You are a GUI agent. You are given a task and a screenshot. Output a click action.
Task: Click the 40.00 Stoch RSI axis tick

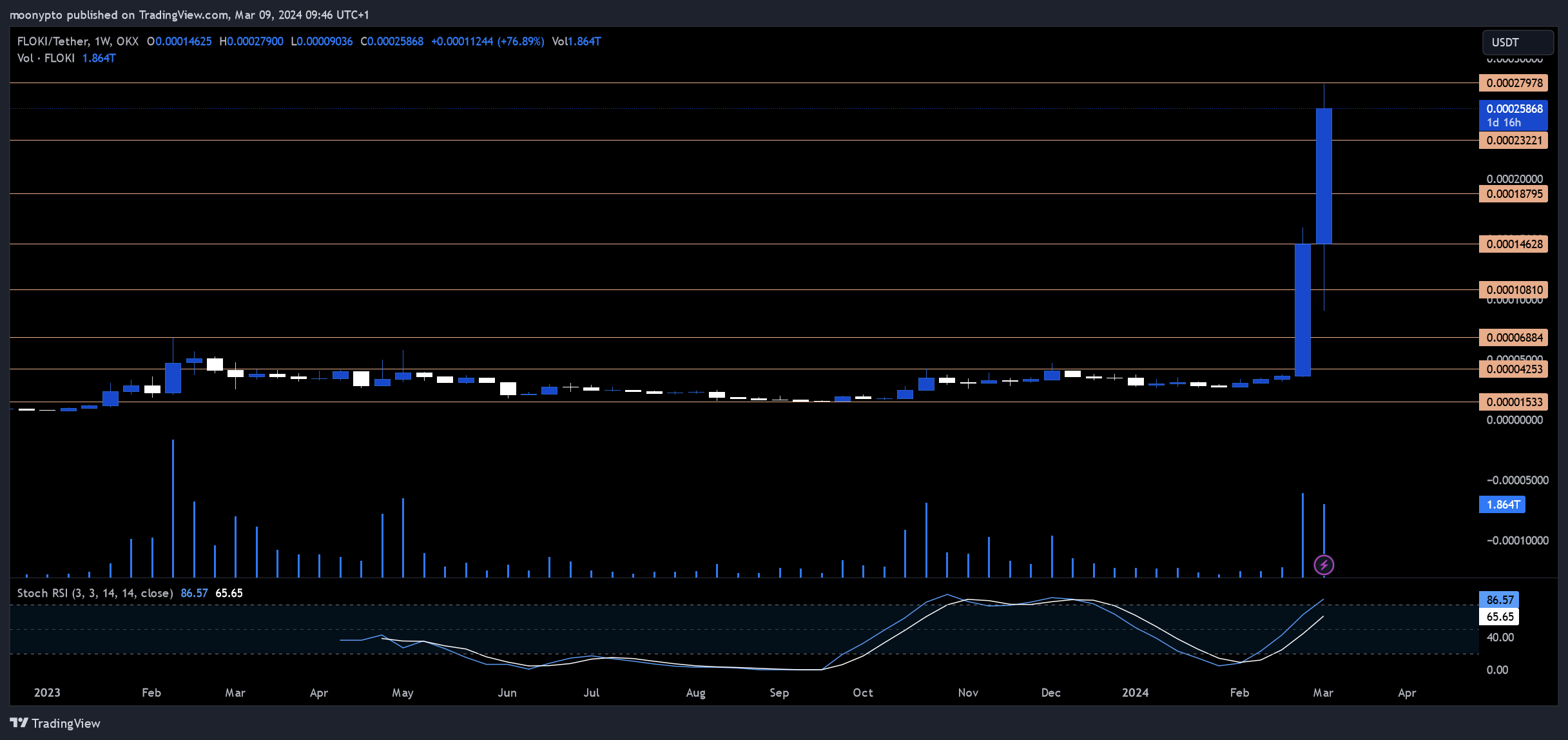(1500, 638)
